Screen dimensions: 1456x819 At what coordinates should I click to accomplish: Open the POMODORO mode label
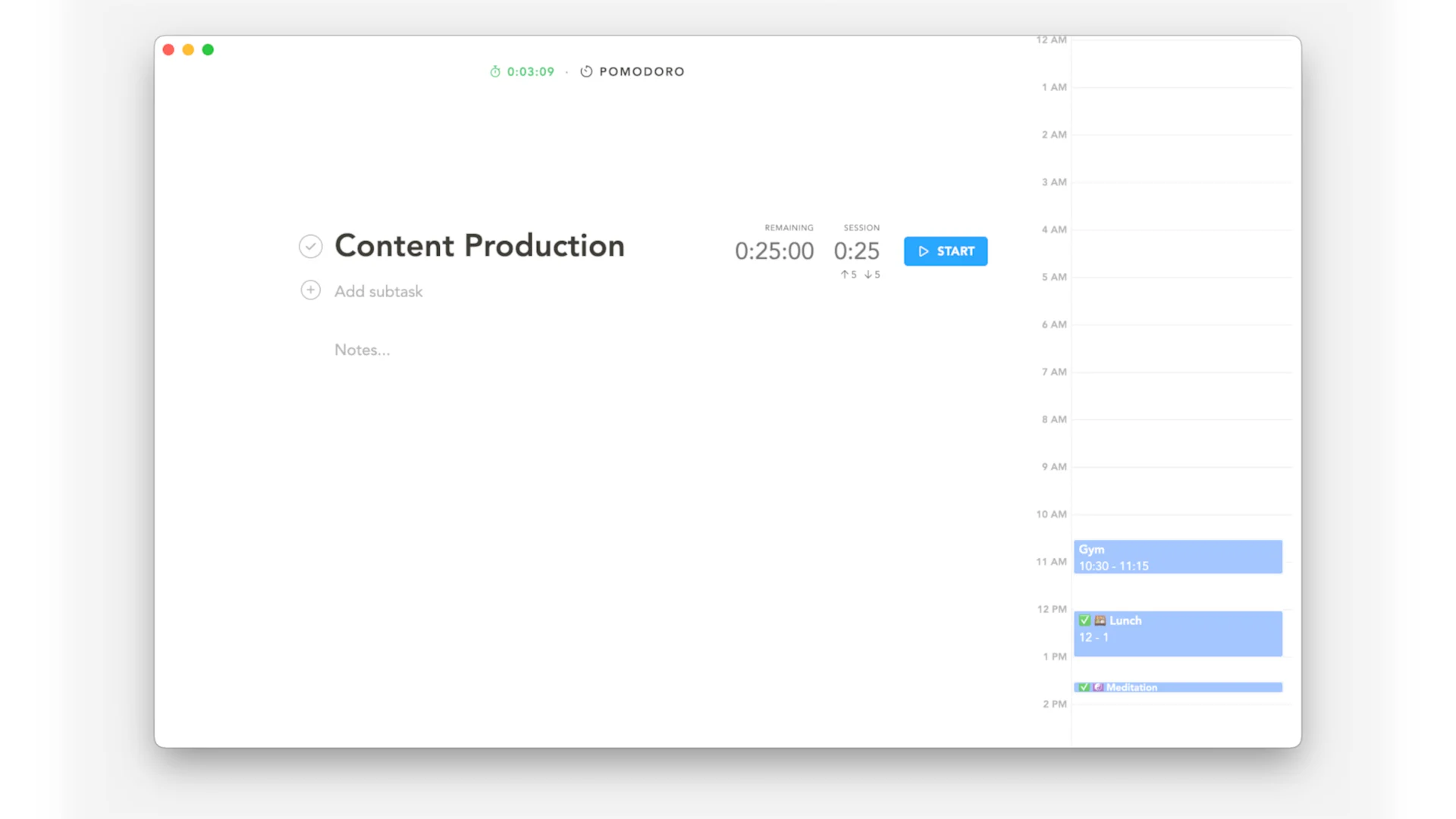[642, 71]
